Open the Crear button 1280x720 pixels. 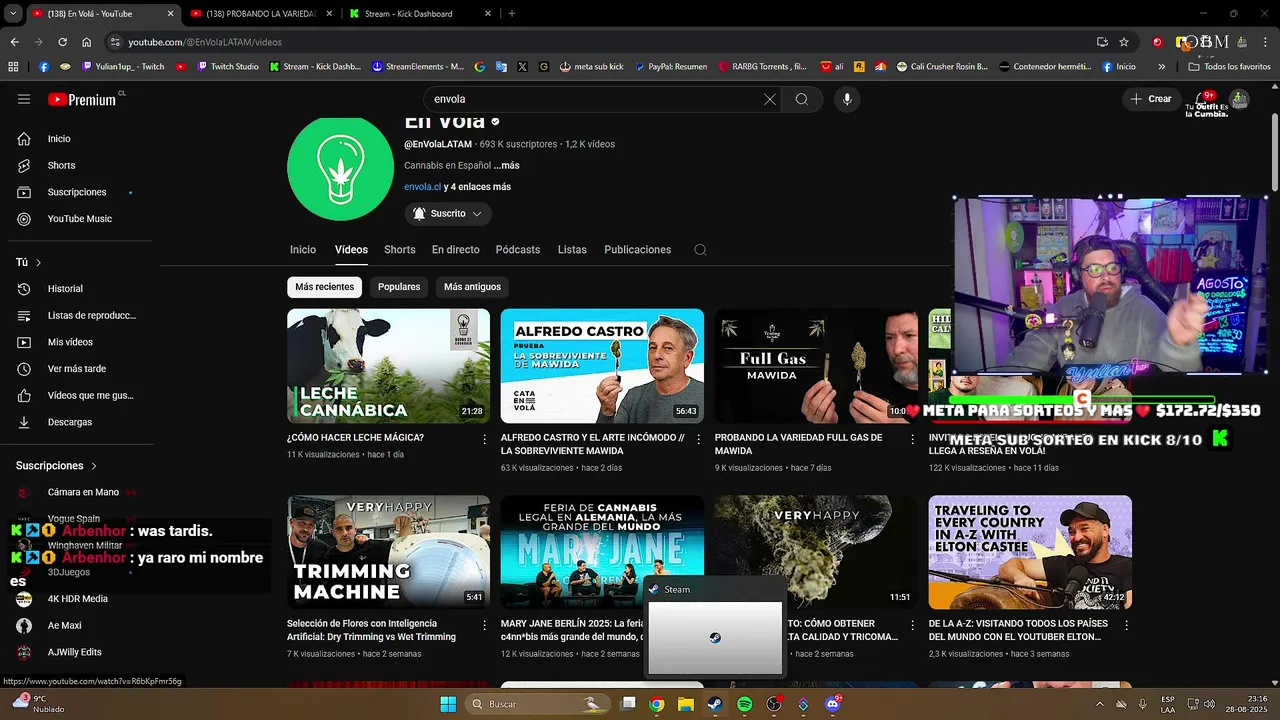point(1151,99)
